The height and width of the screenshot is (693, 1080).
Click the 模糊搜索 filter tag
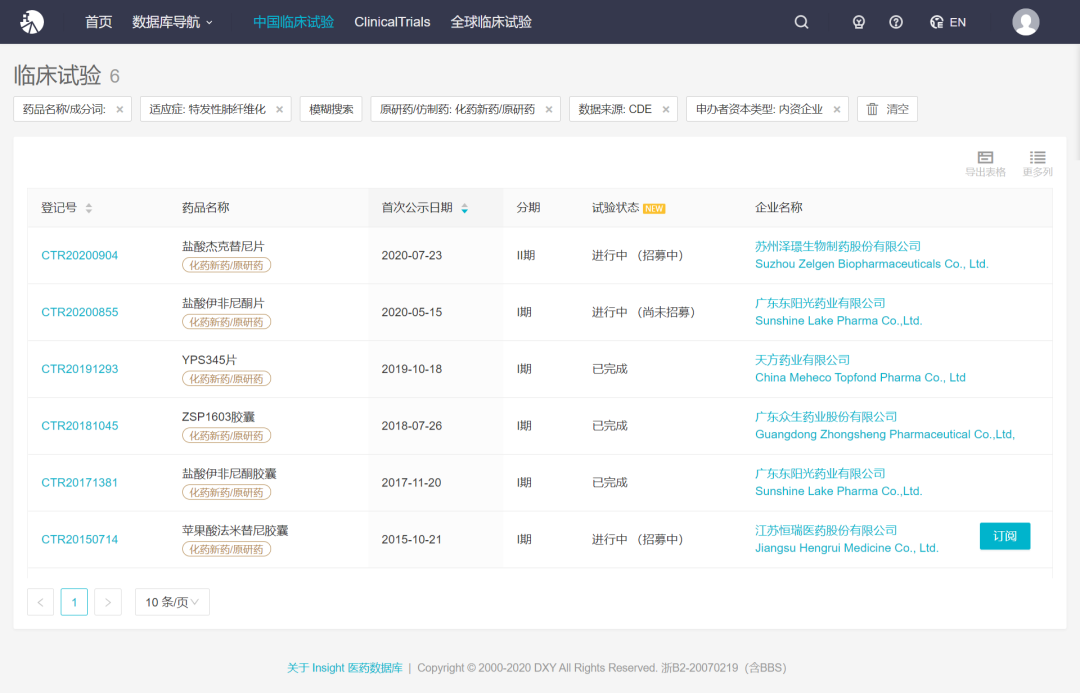pos(331,110)
